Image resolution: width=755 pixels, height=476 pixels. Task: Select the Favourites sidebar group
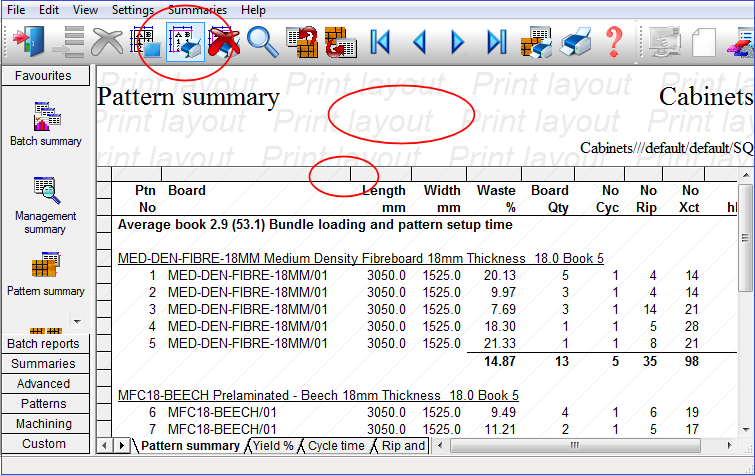[45, 76]
